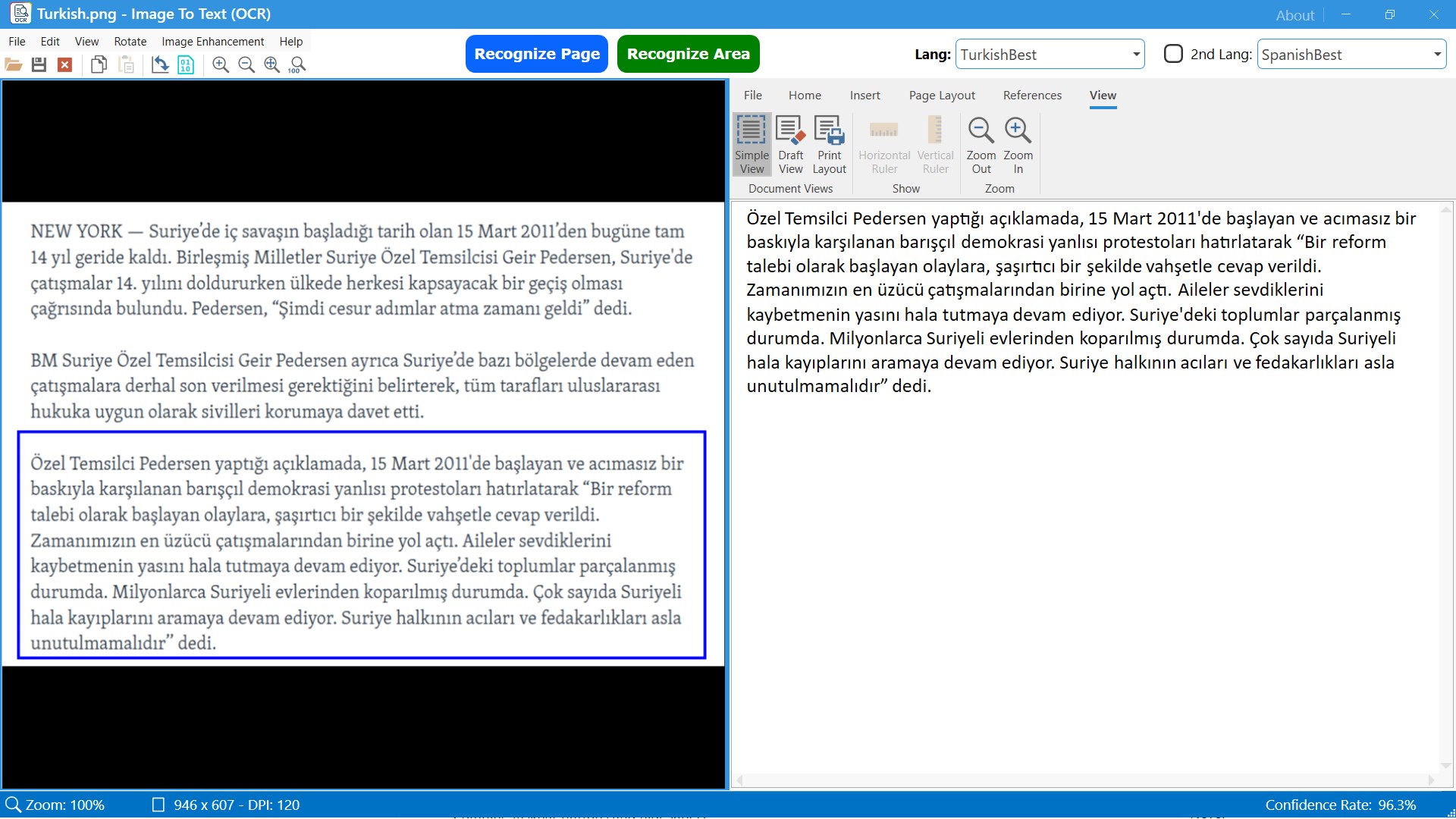Close image with the red X icon
The width and height of the screenshot is (1456, 819).
(65, 65)
